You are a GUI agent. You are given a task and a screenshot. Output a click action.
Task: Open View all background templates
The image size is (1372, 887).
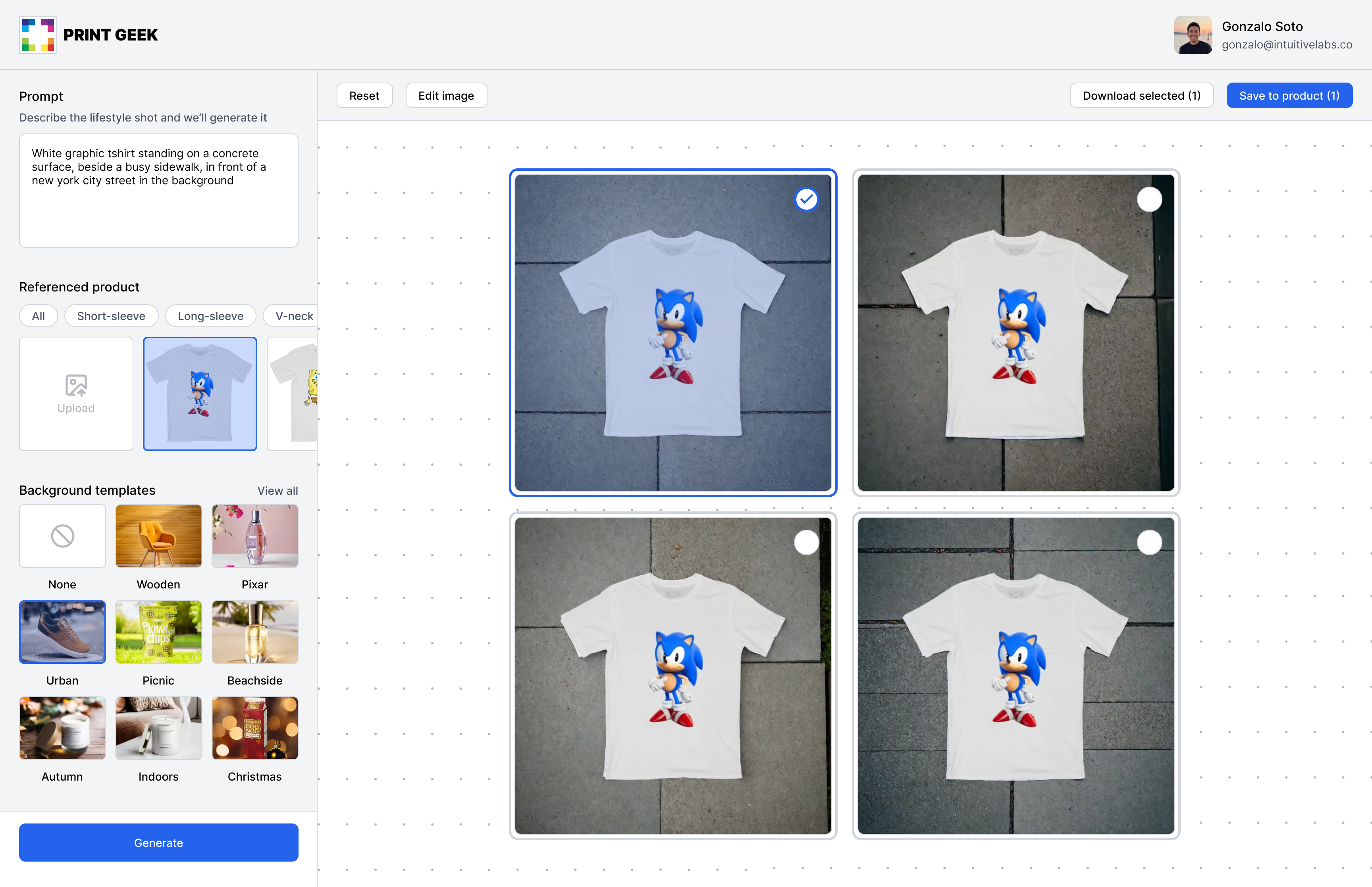(277, 491)
